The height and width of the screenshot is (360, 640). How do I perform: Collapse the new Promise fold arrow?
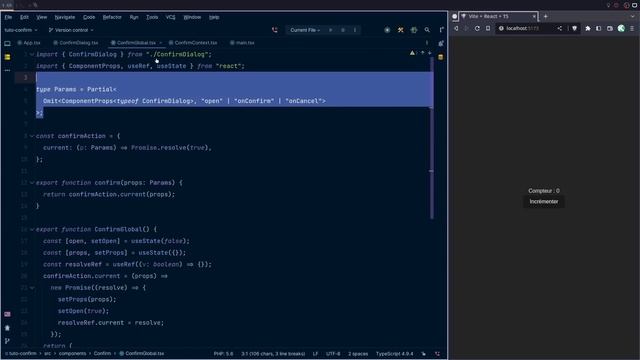click(x=32, y=288)
